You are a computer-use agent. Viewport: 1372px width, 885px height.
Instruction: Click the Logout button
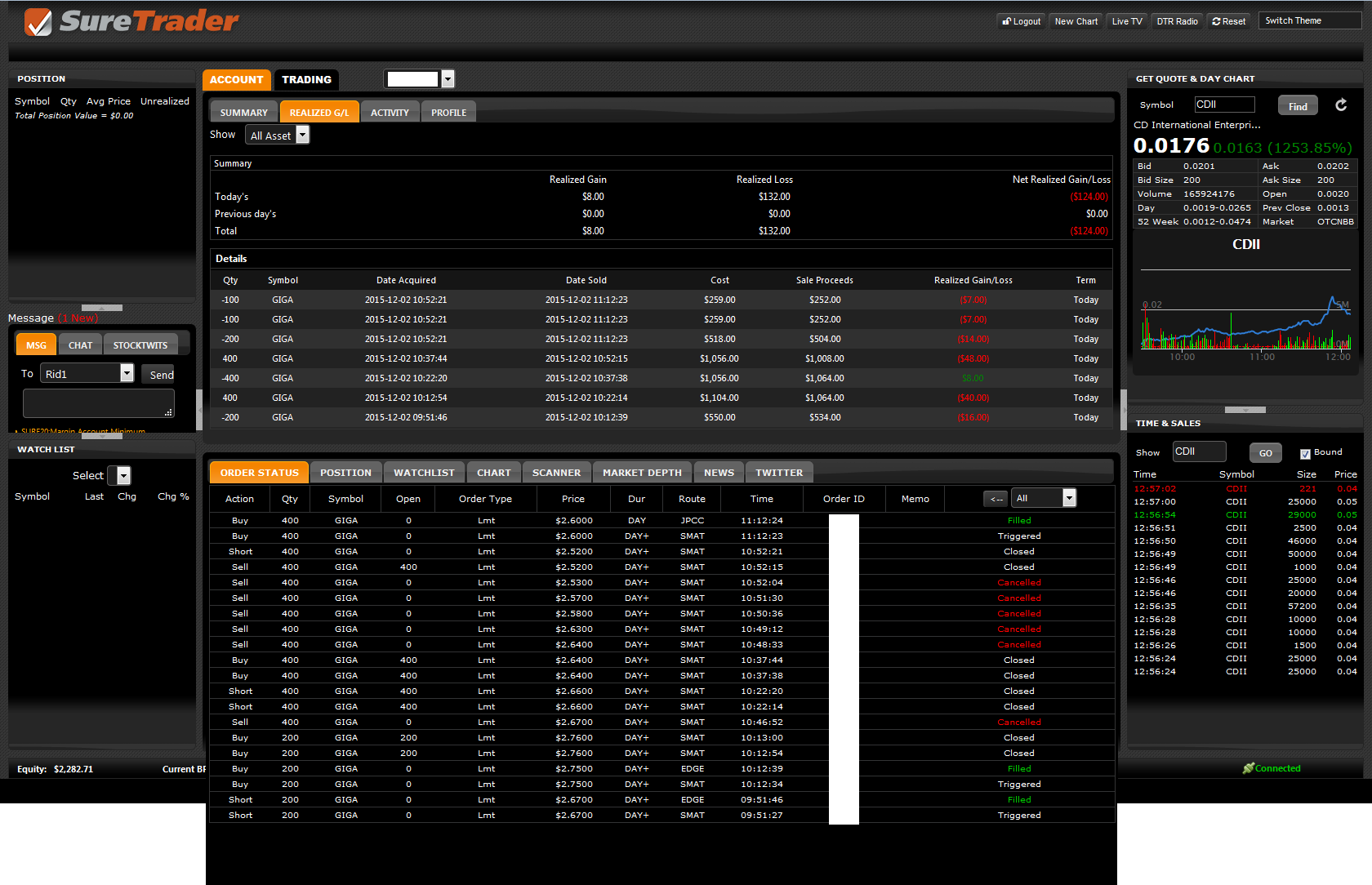(x=1022, y=21)
